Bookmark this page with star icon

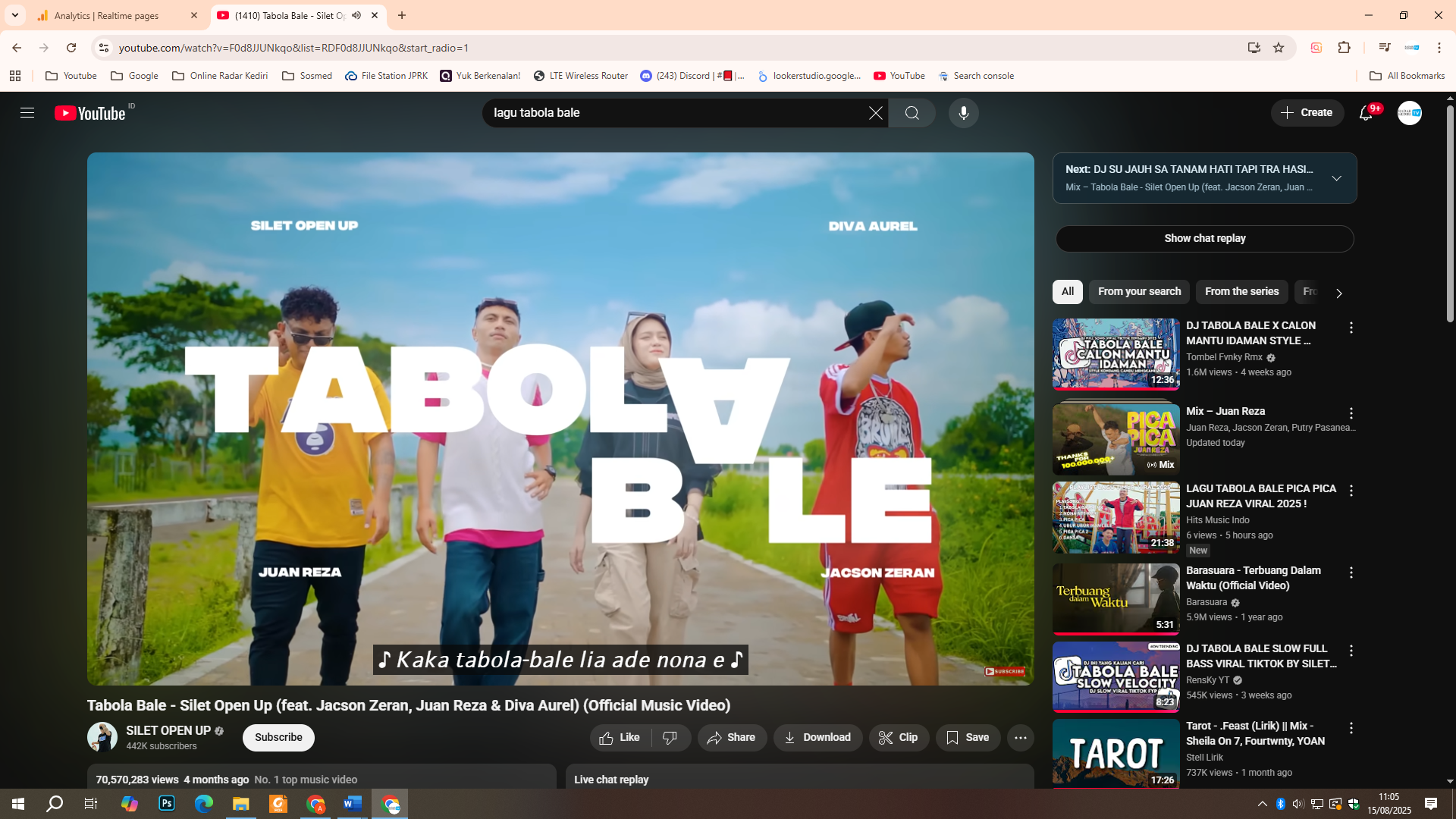[1279, 48]
